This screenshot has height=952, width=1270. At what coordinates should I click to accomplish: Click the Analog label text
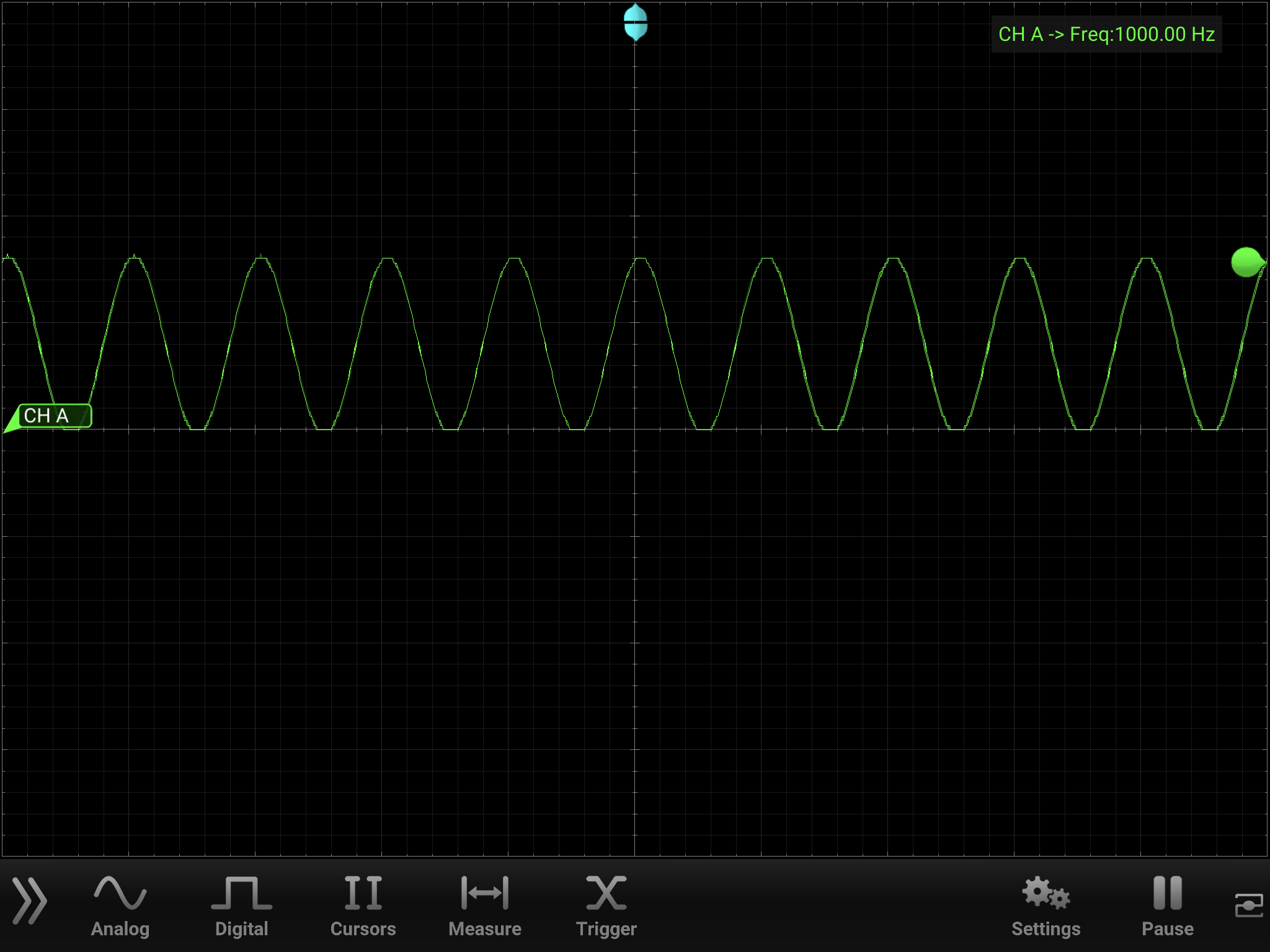click(121, 928)
